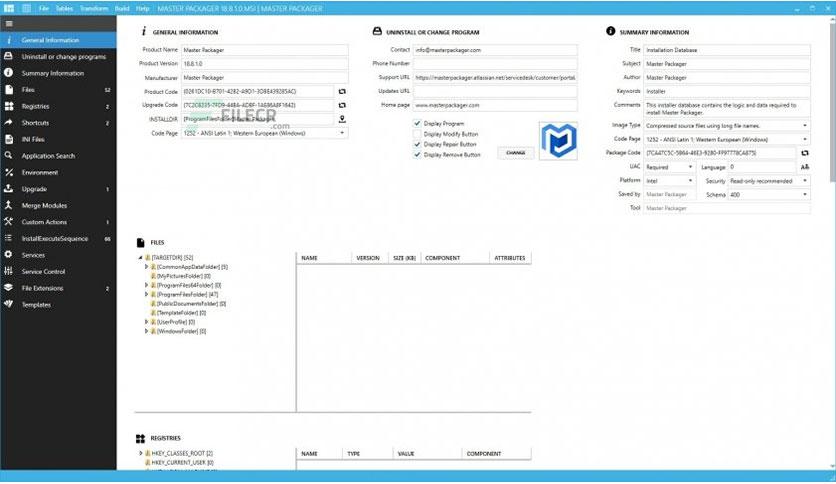The height and width of the screenshot is (484, 836).
Task: Sort files by the SIZE (KB) column
Action: pos(404,258)
